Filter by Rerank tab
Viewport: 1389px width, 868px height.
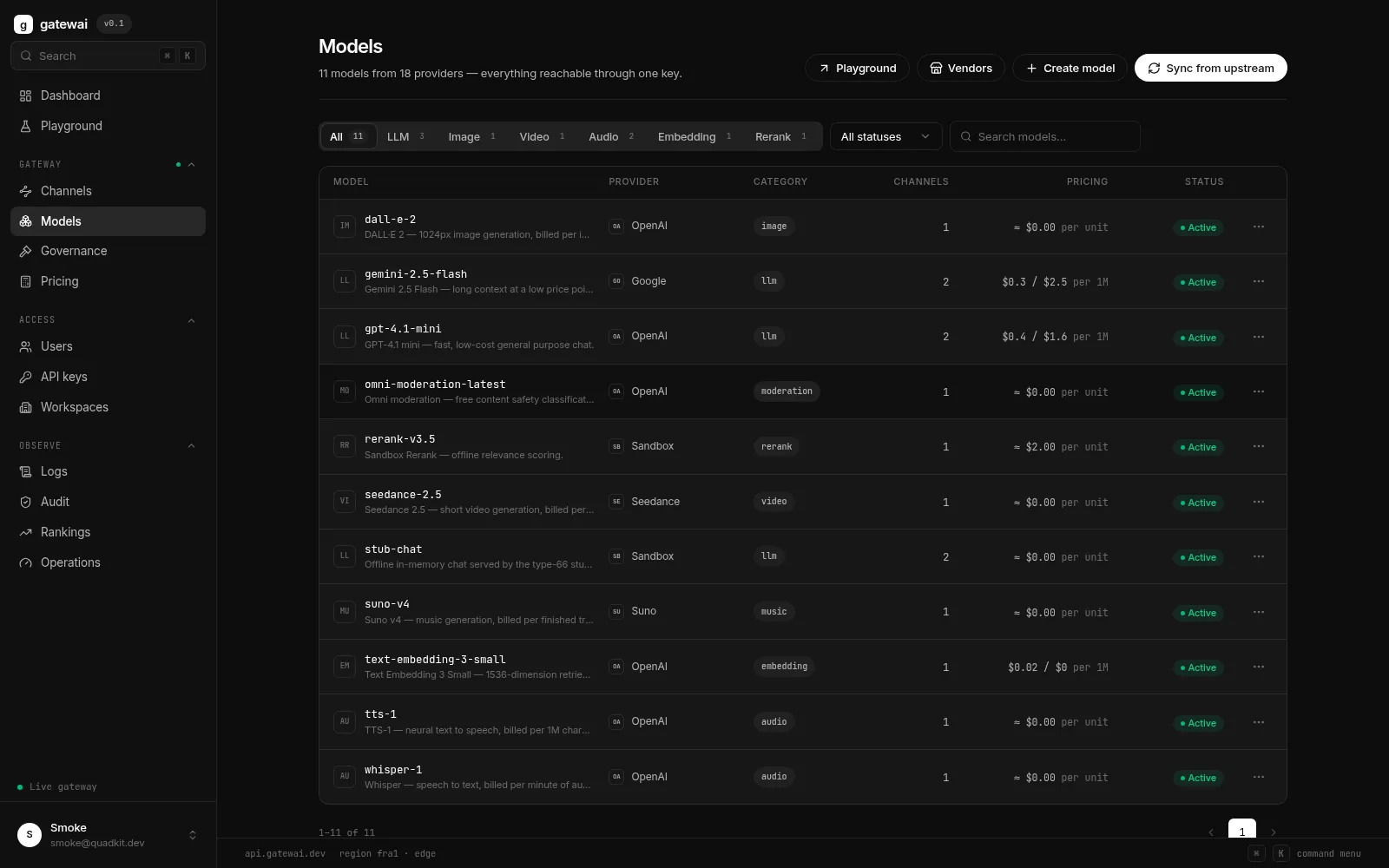click(780, 136)
